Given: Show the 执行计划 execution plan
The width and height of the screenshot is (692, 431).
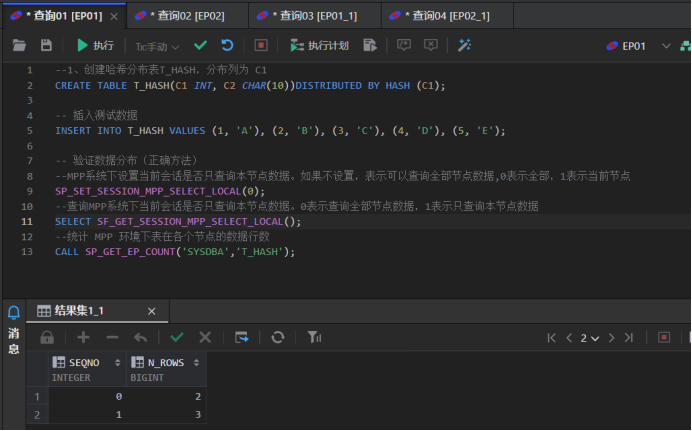Looking at the screenshot, I should pos(319,45).
